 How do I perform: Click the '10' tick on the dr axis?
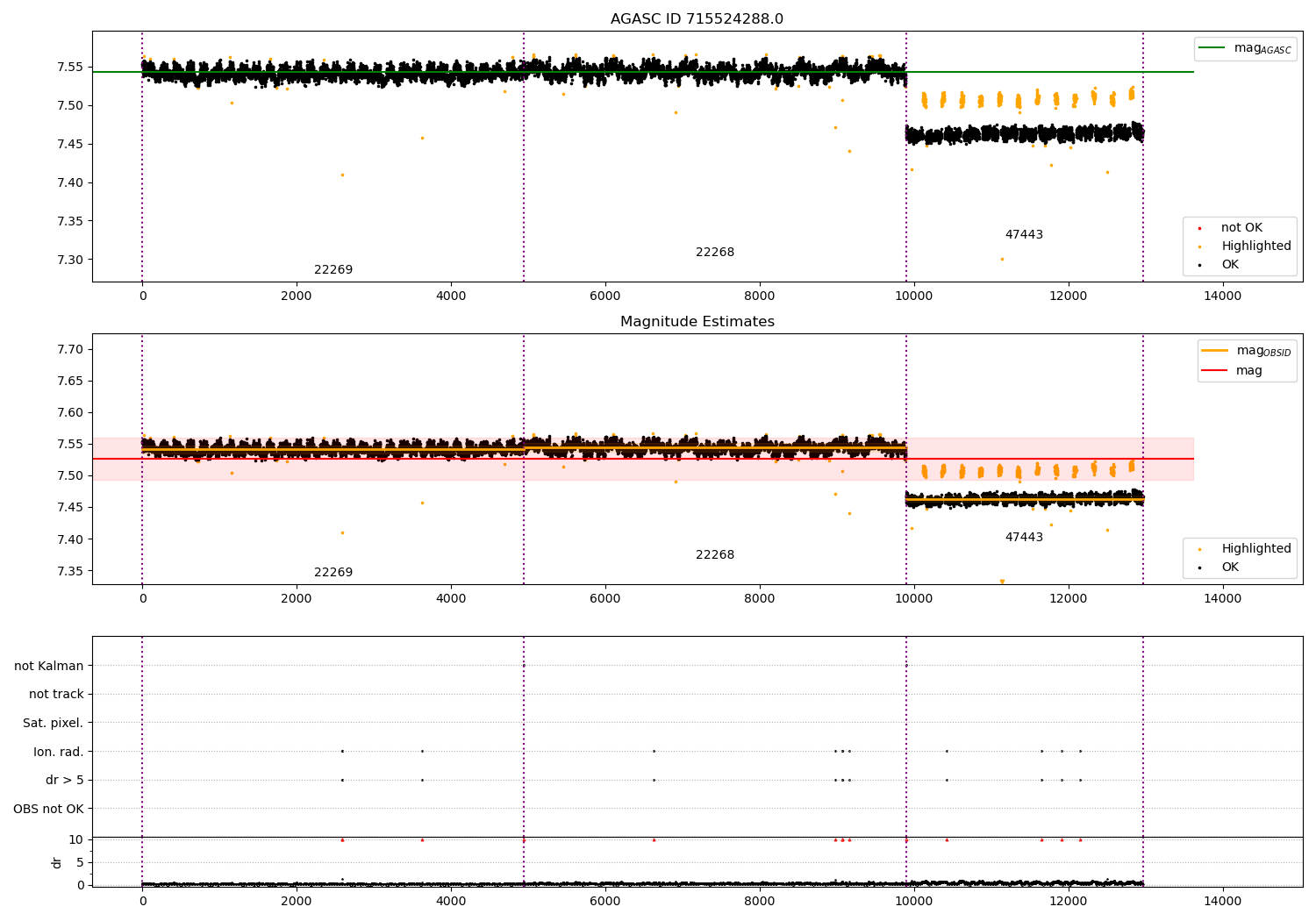(76, 839)
